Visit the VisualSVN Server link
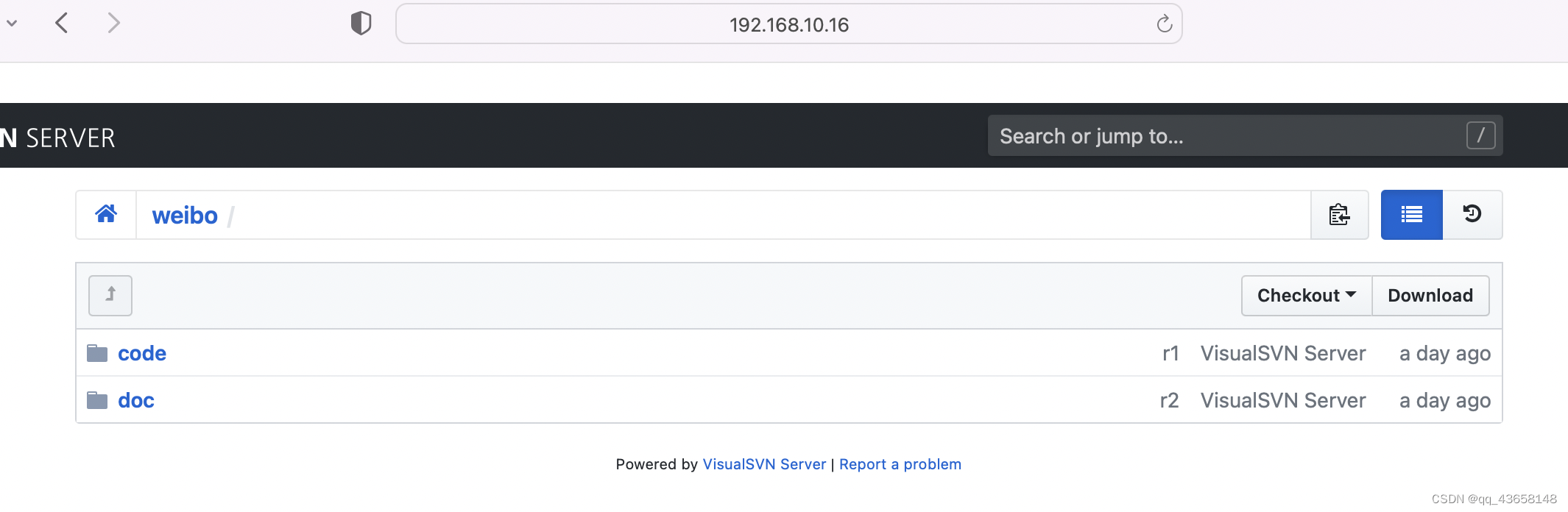The image size is (1568, 512). coord(763,464)
